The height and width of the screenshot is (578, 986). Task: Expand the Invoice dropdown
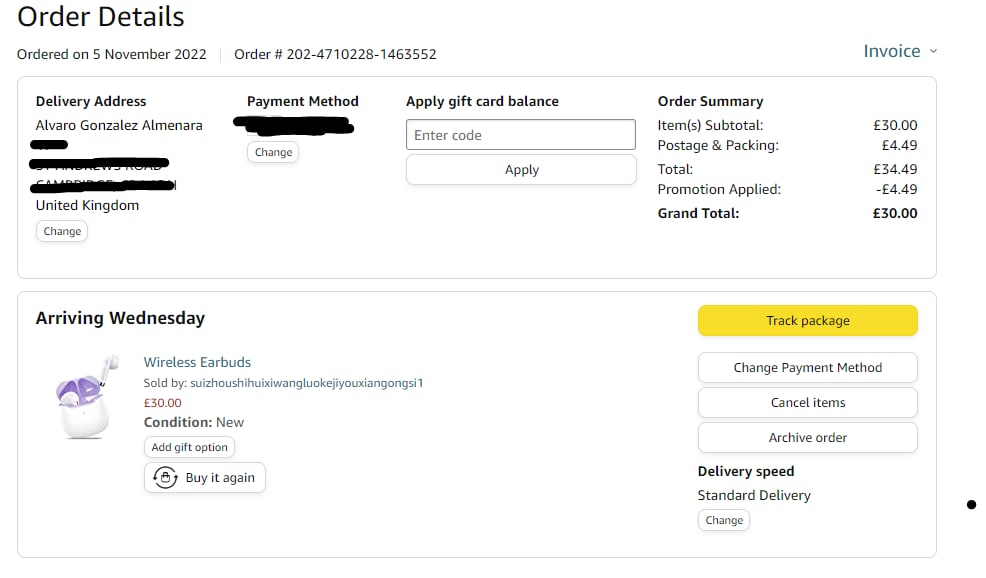pyautogui.click(x=900, y=51)
